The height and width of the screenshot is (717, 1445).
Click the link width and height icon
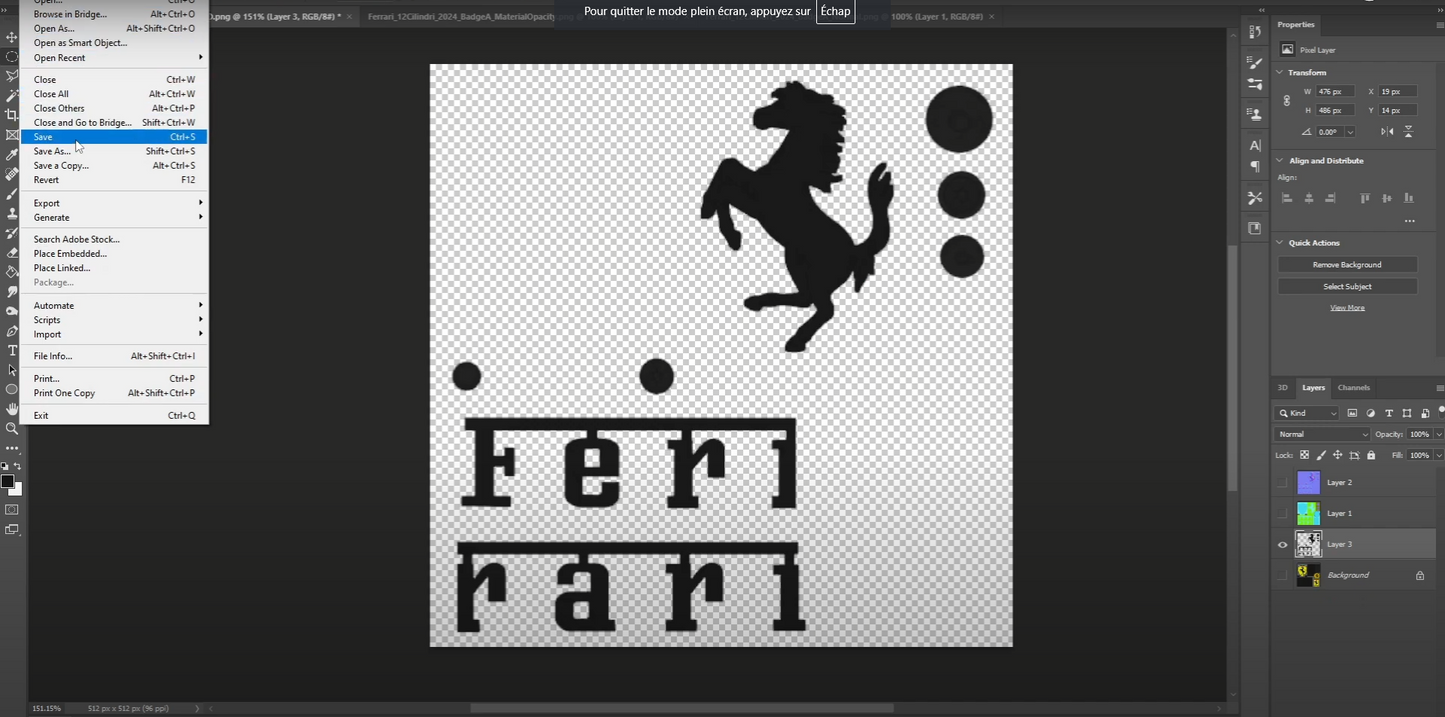click(1286, 101)
